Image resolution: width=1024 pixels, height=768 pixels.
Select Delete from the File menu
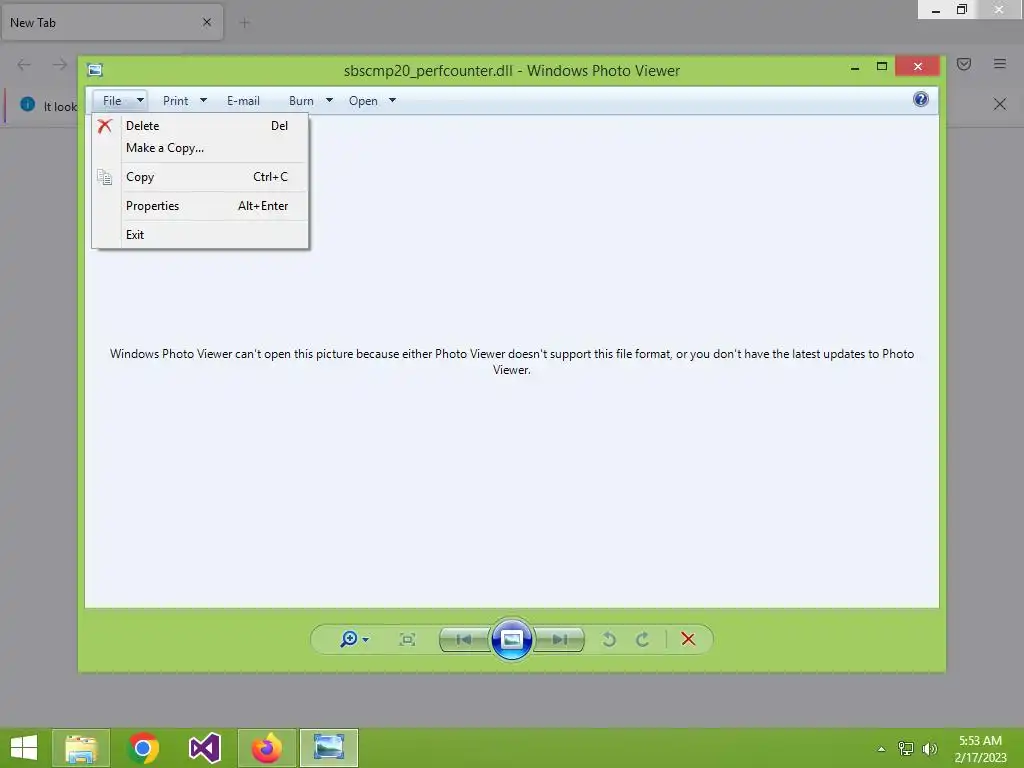[200, 125]
